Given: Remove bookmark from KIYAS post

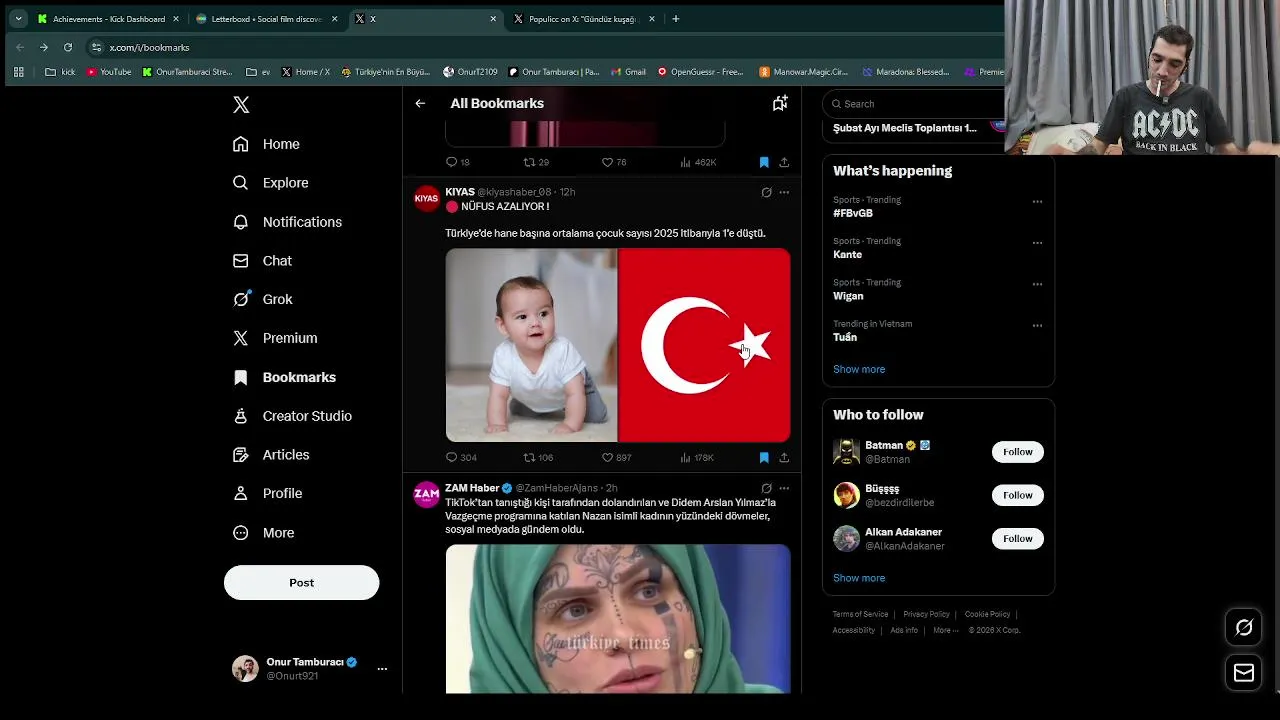Looking at the screenshot, I should pyautogui.click(x=764, y=457).
